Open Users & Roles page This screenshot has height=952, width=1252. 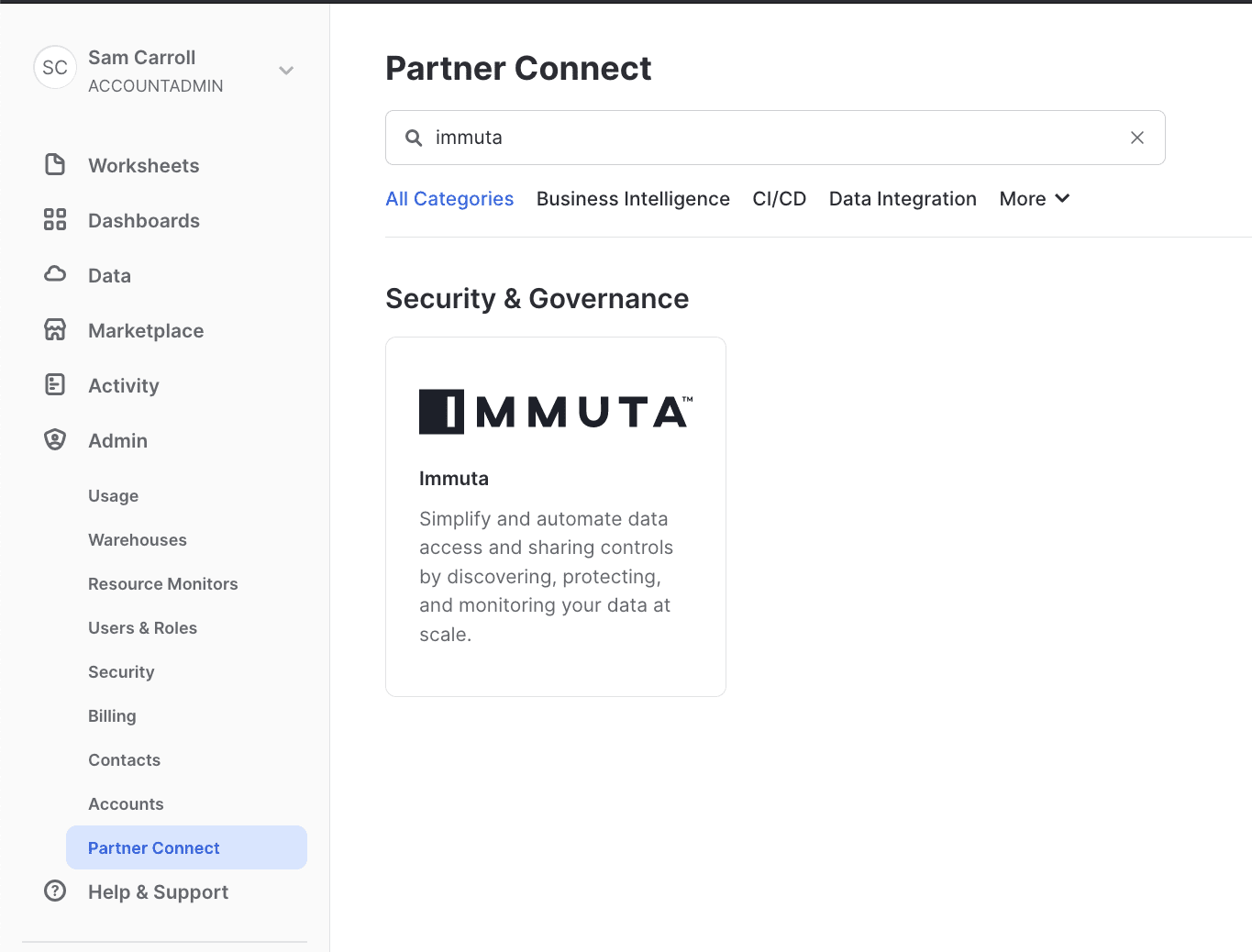point(142,628)
